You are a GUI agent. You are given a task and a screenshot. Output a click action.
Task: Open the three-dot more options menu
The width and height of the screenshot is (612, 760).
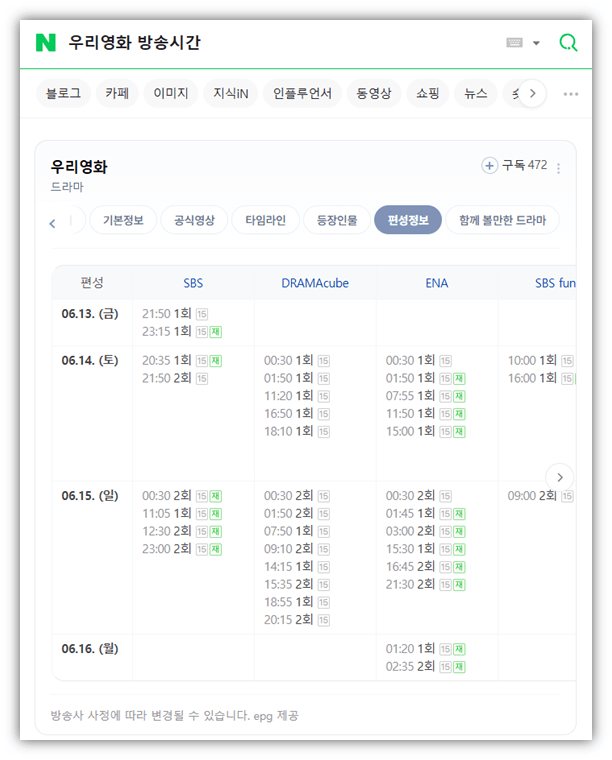coord(571,94)
